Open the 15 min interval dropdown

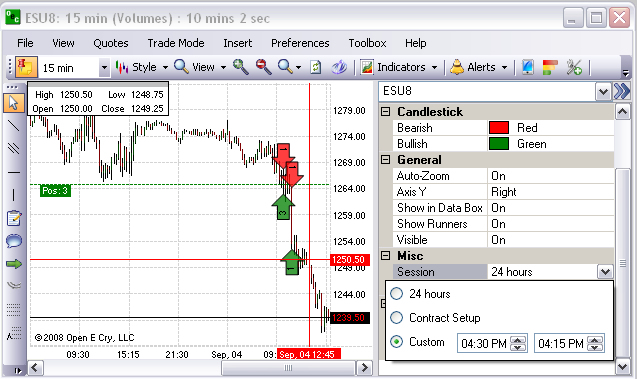point(104,68)
